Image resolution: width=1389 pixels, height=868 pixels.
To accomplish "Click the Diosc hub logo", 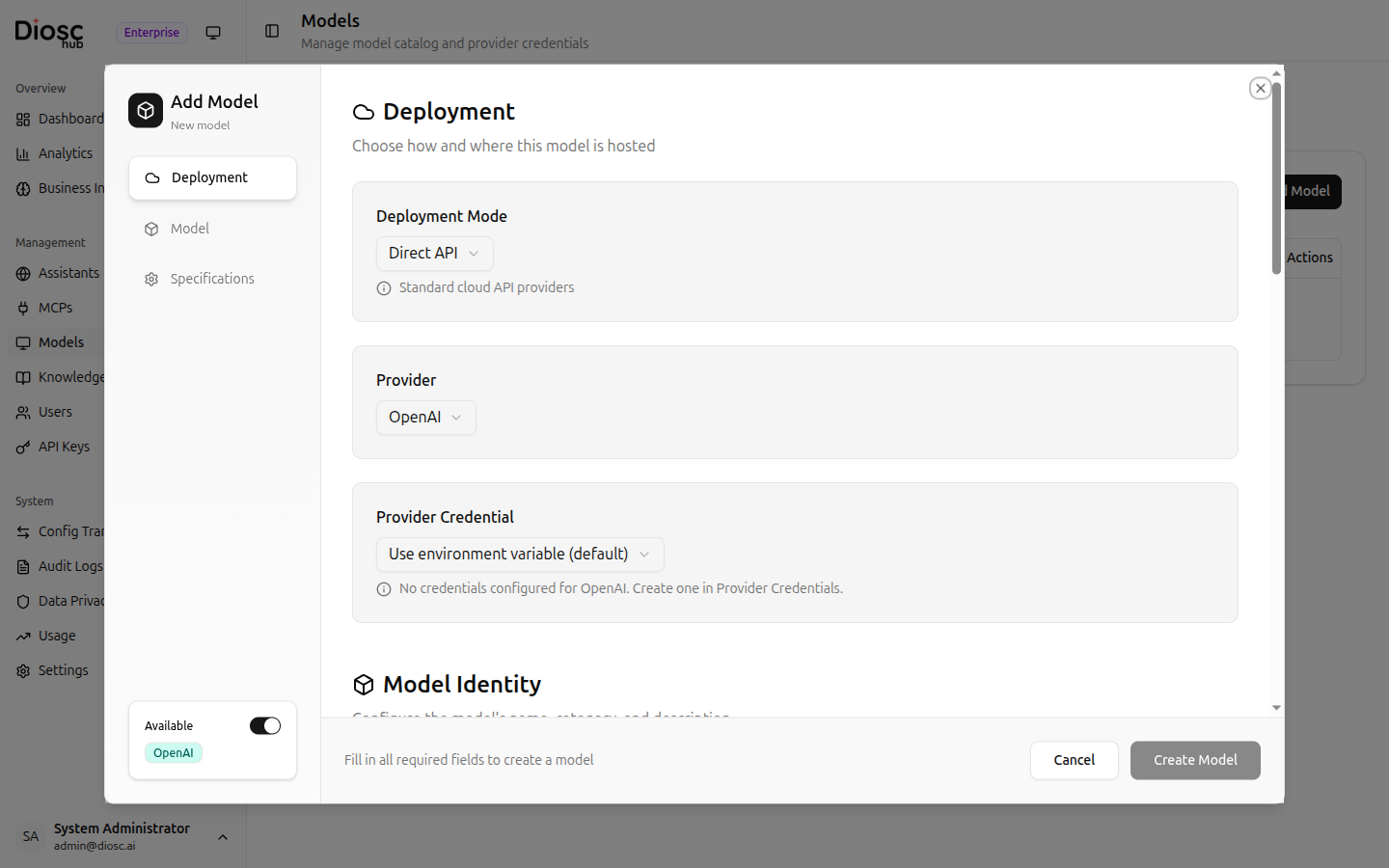I will pyautogui.click(x=49, y=33).
